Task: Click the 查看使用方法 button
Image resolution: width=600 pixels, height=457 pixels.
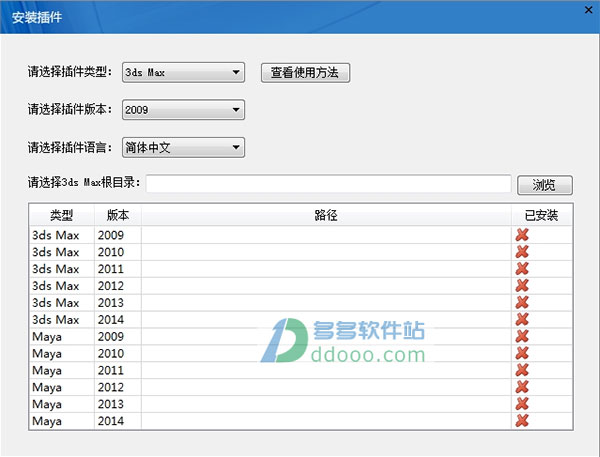Action: click(305, 73)
